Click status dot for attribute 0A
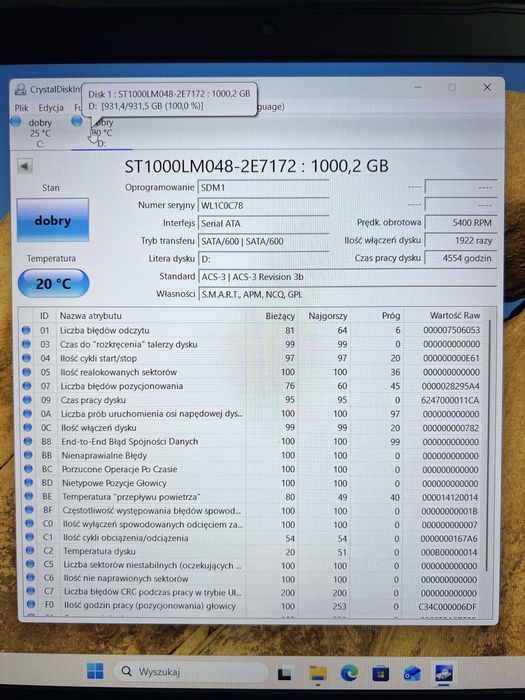This screenshot has height=700, width=525. pyautogui.click(x=27, y=413)
